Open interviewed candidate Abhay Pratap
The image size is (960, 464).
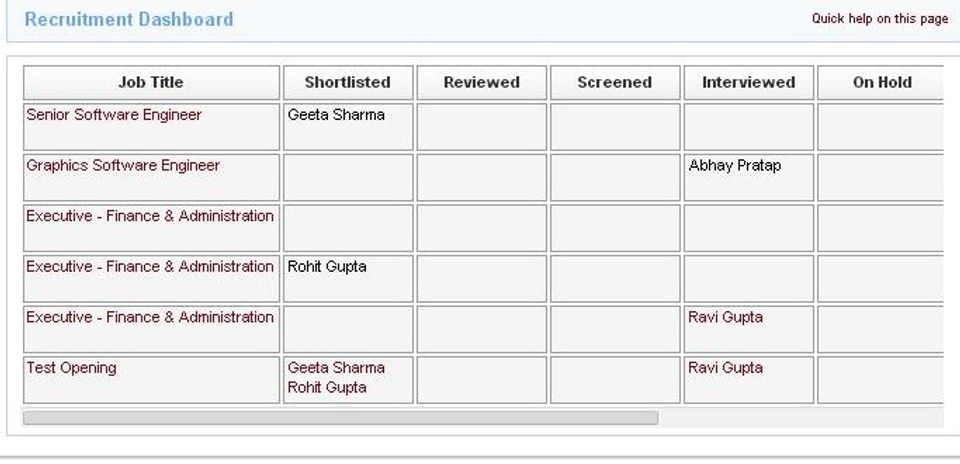click(x=735, y=166)
